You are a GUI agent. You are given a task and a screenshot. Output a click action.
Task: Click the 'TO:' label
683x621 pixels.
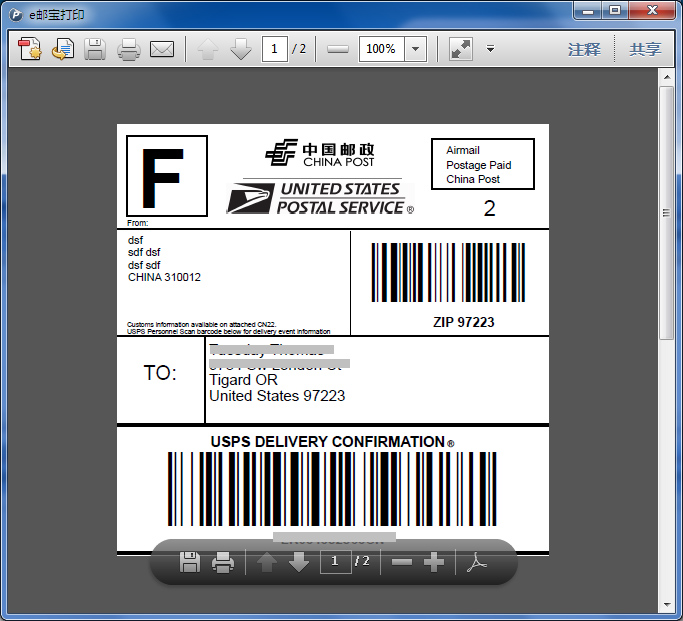tap(160, 373)
